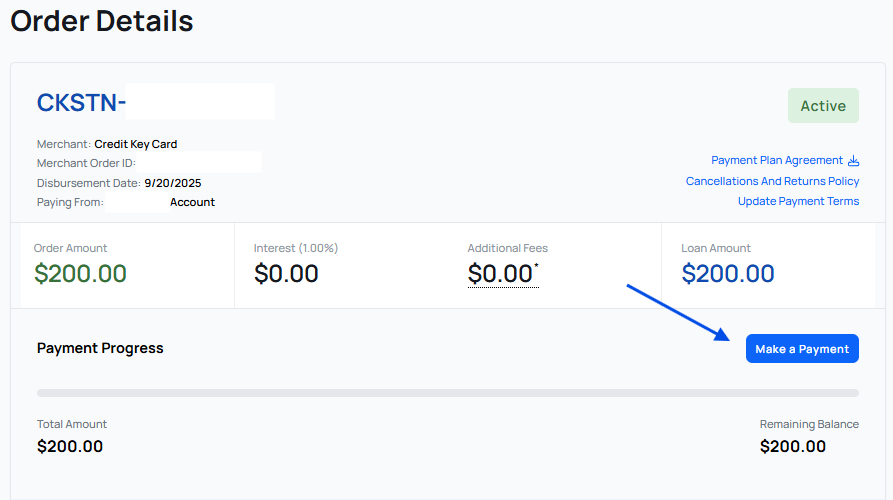Click the Disbursement Date 9/20/2025 text
The height and width of the screenshot is (500, 893).
click(x=172, y=183)
